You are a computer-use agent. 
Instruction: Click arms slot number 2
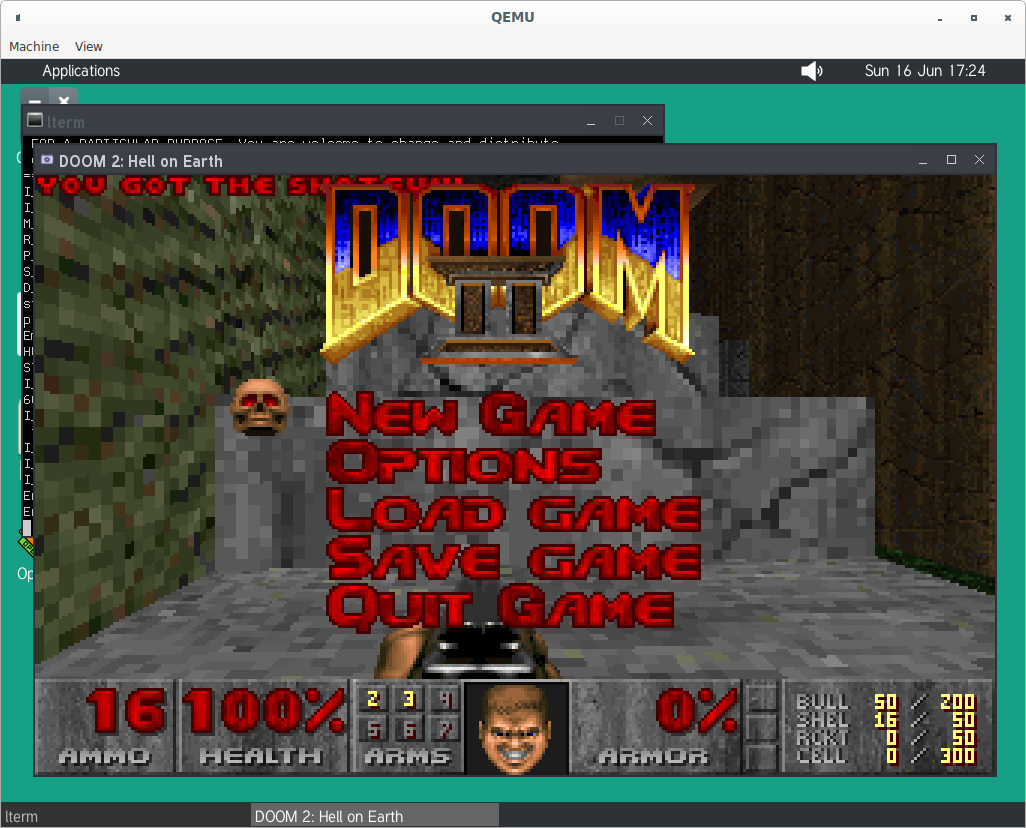point(374,700)
